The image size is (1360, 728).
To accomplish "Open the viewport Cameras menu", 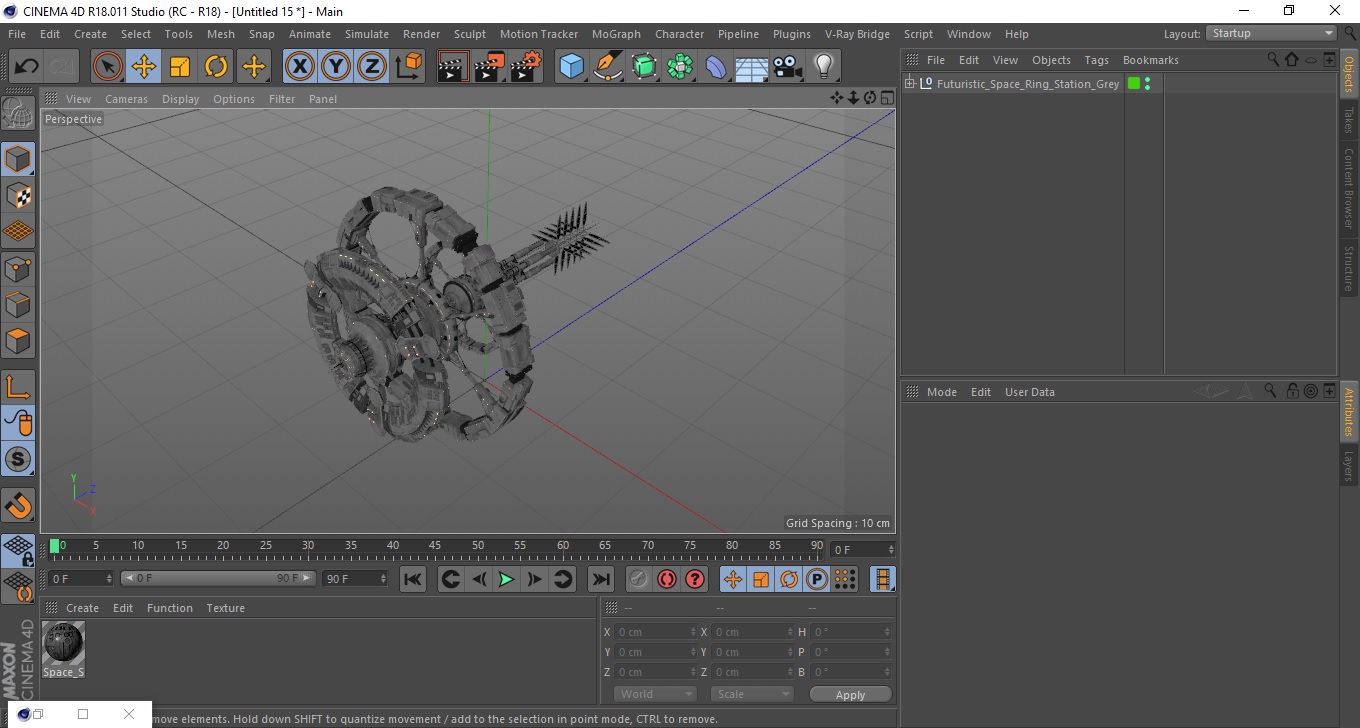I will click(x=126, y=99).
